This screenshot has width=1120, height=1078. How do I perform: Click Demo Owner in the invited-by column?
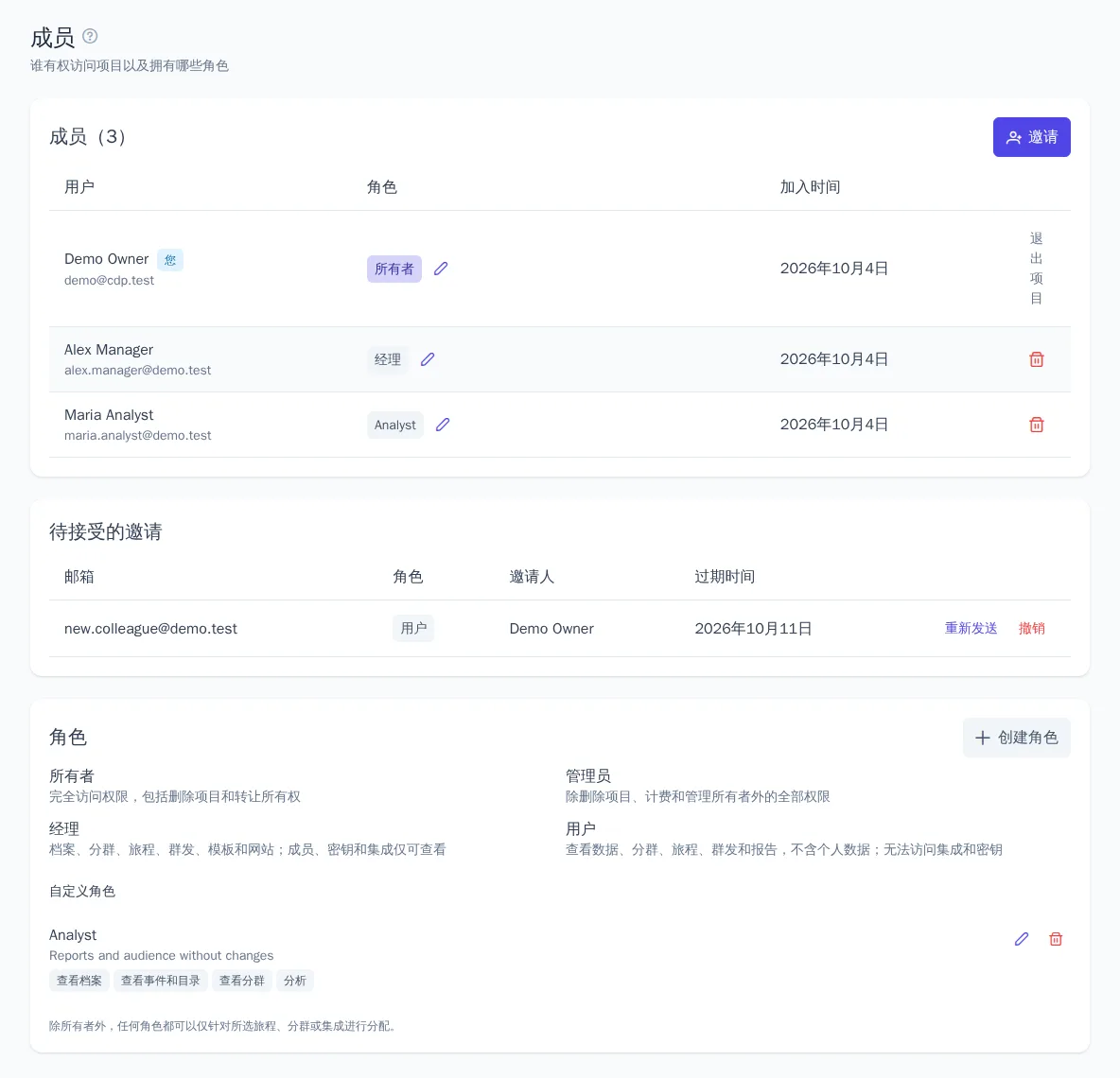coord(551,628)
